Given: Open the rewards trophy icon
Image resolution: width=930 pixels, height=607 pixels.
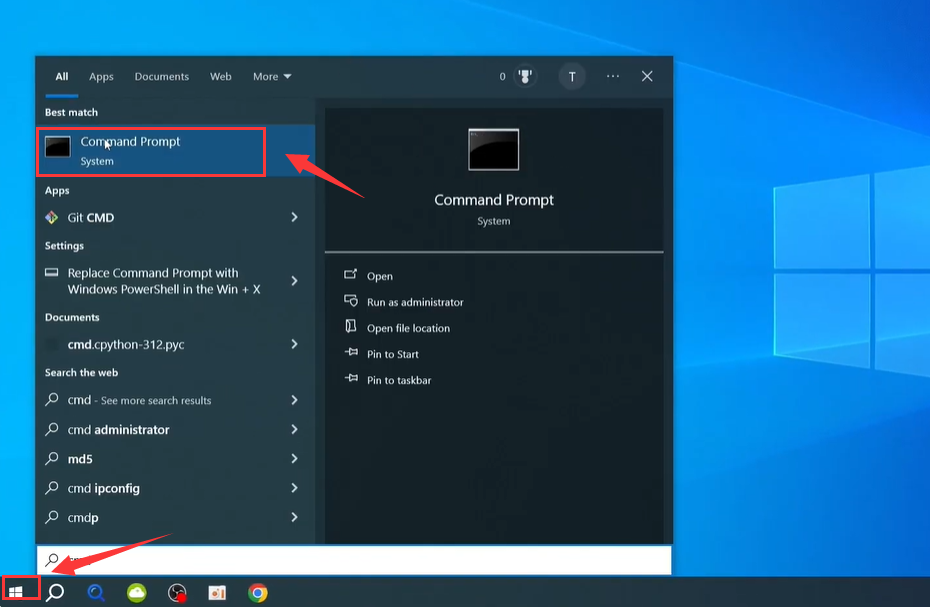Looking at the screenshot, I should [524, 77].
